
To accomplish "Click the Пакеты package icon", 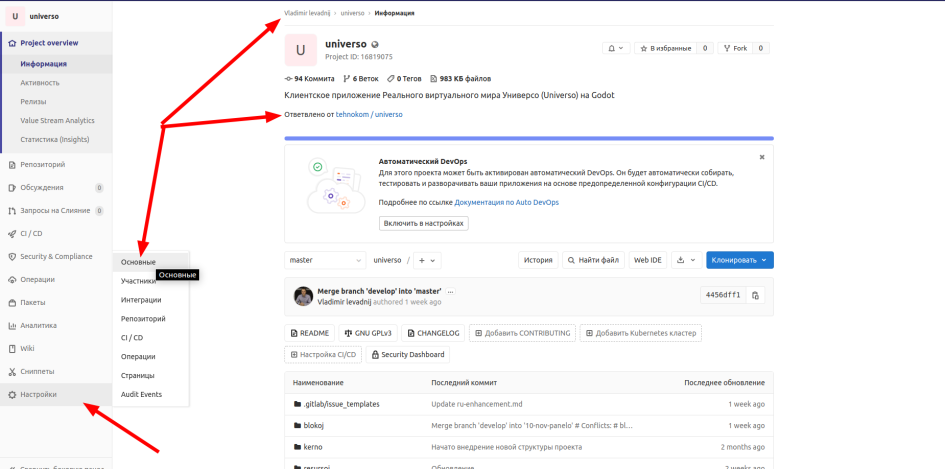I will click(12, 303).
